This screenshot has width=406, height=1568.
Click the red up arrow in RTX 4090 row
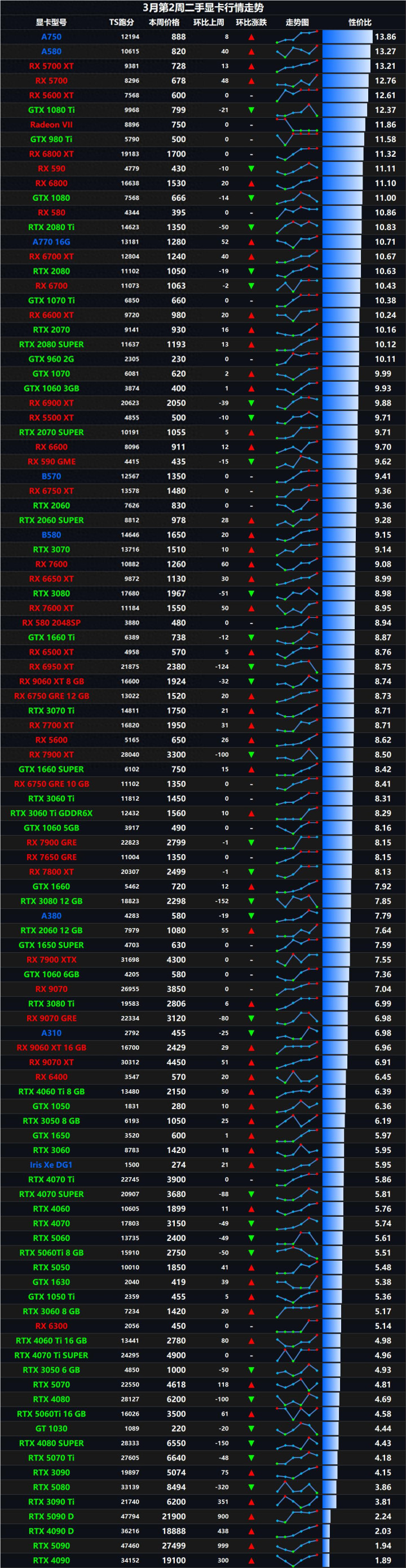[251, 1560]
